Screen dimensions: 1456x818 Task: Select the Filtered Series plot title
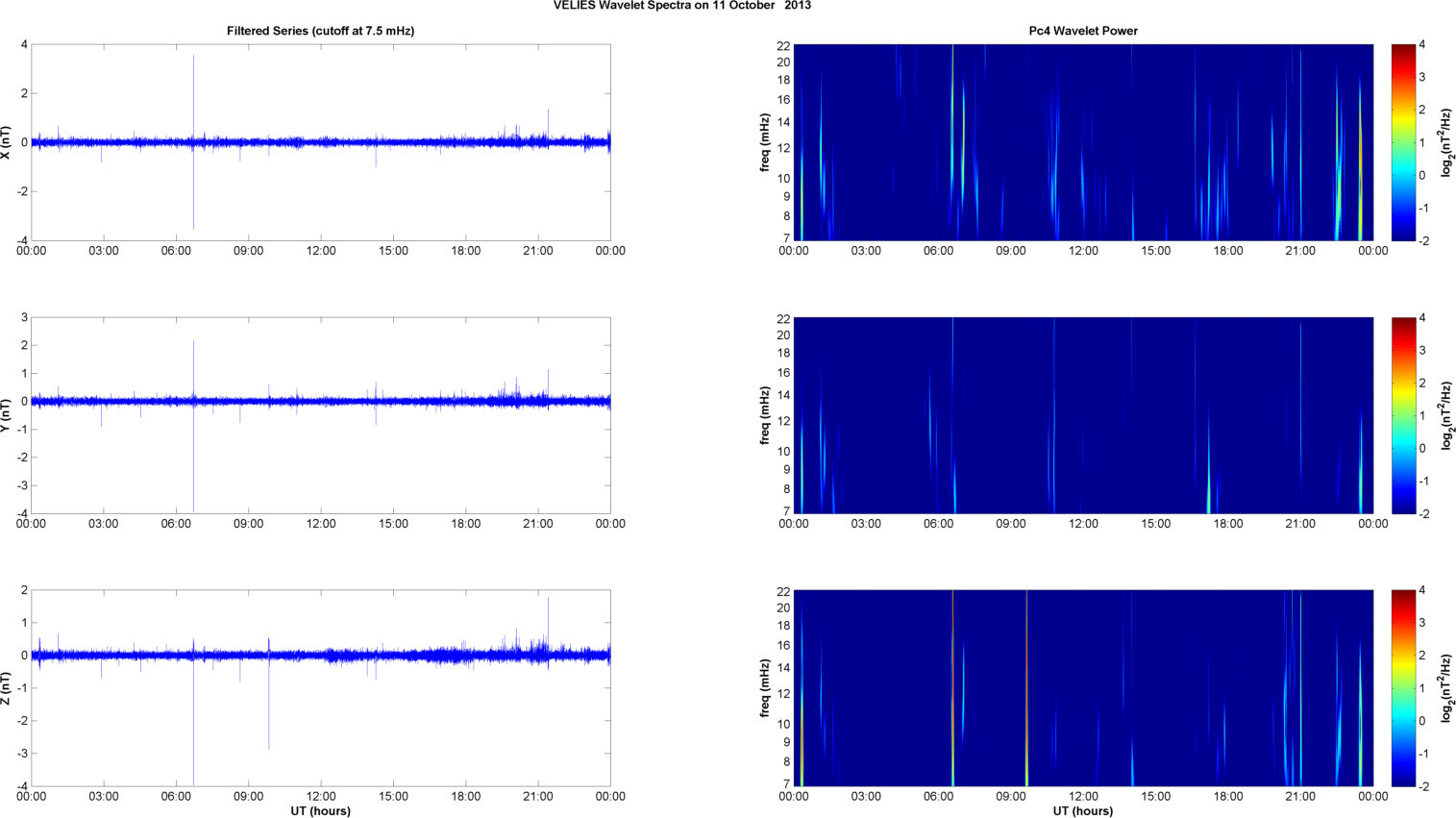(320, 31)
